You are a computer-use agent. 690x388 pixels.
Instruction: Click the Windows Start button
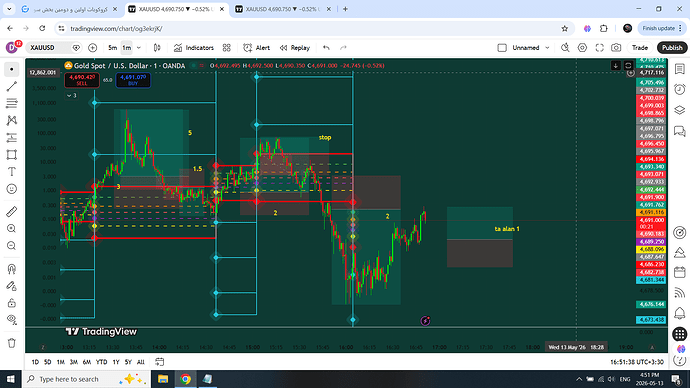pyautogui.click(x=11, y=379)
